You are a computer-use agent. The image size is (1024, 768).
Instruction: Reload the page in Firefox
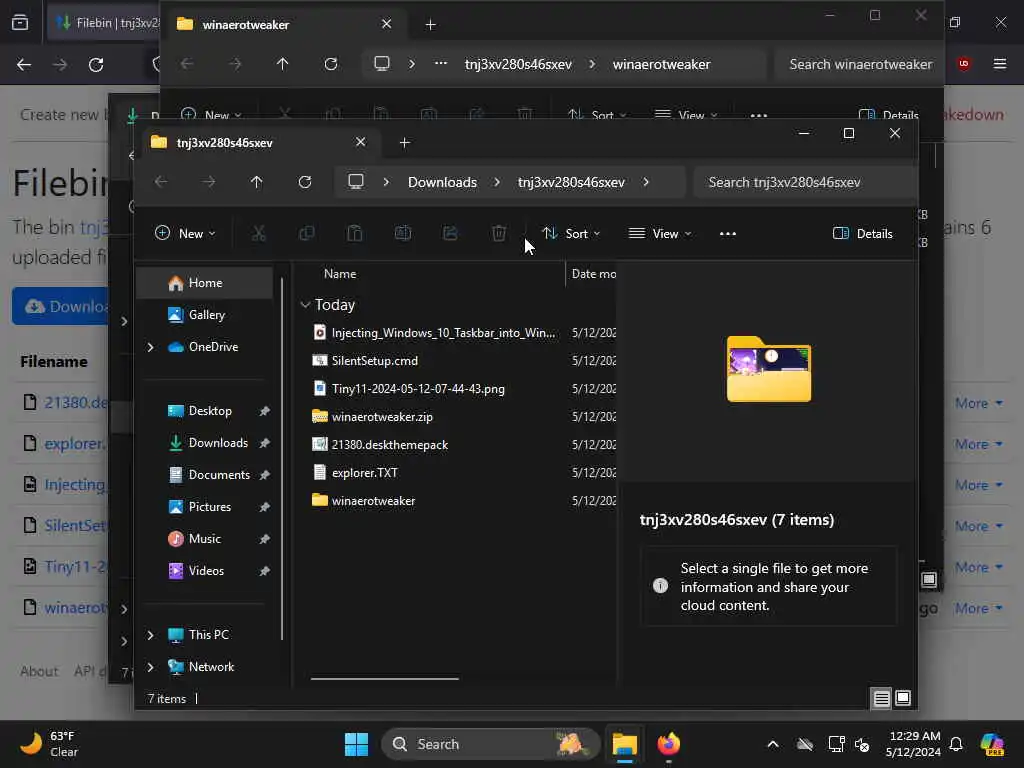pyautogui.click(x=96, y=65)
